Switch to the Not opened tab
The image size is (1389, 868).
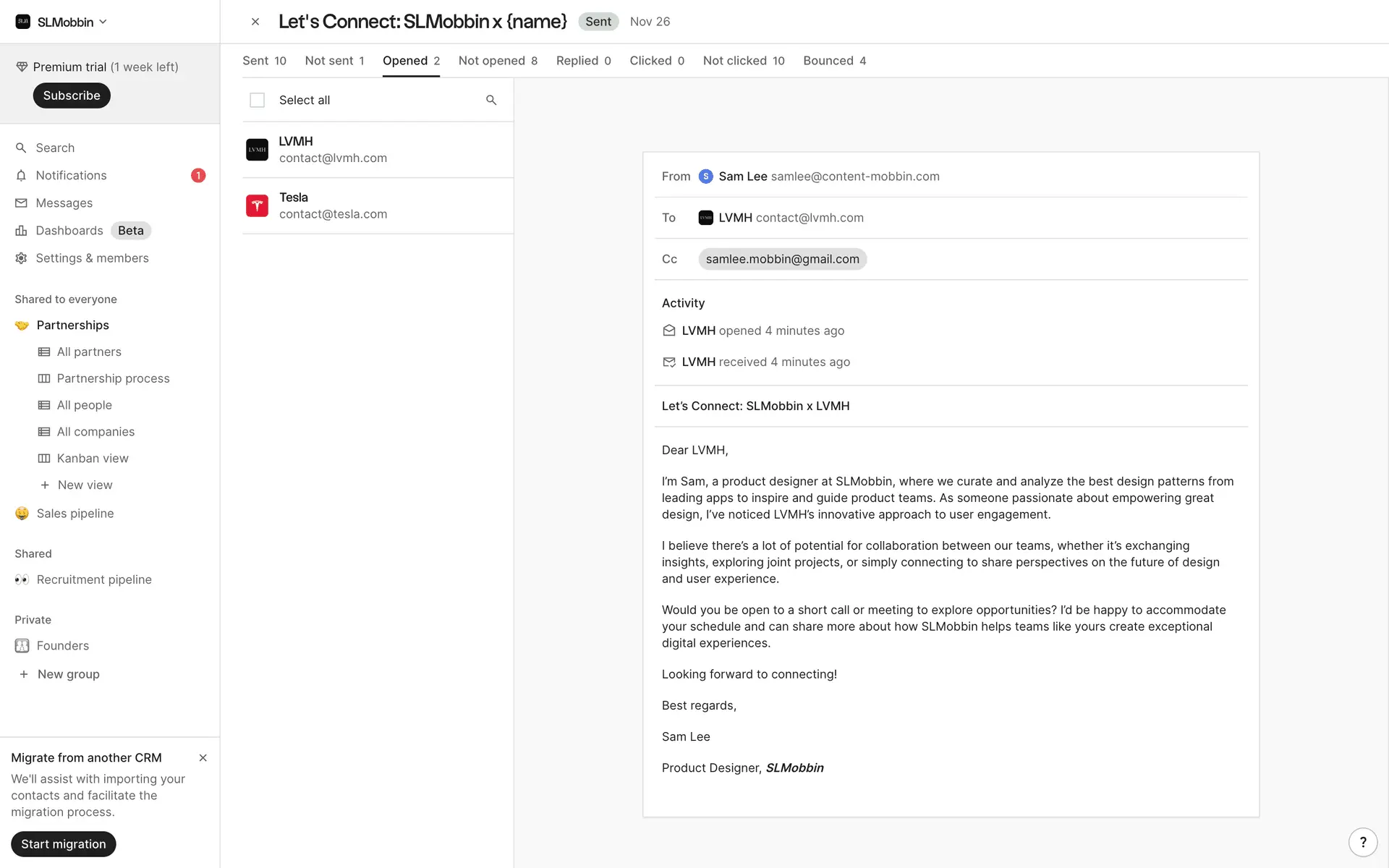[x=498, y=61]
